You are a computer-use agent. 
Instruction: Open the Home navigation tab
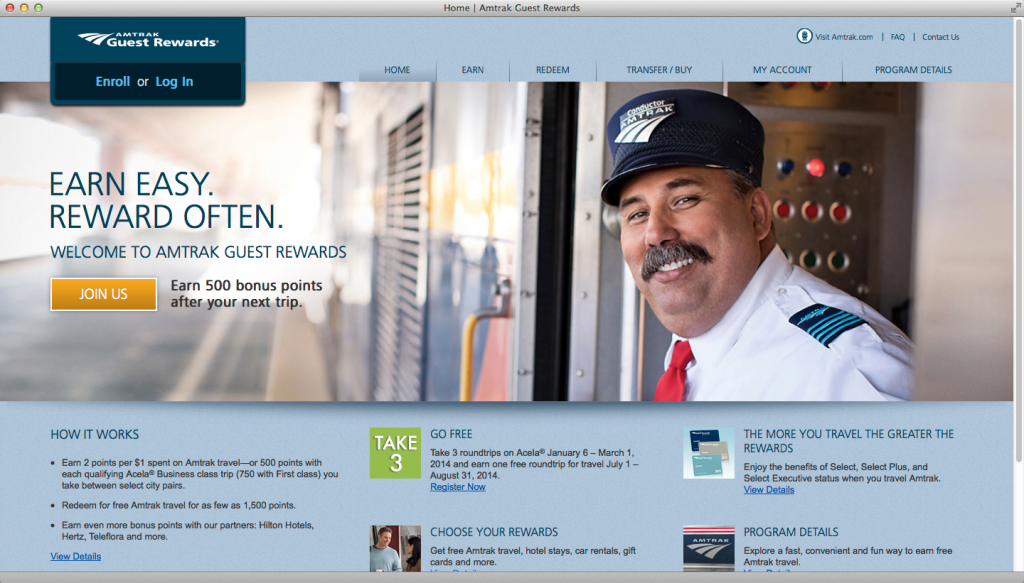click(397, 70)
